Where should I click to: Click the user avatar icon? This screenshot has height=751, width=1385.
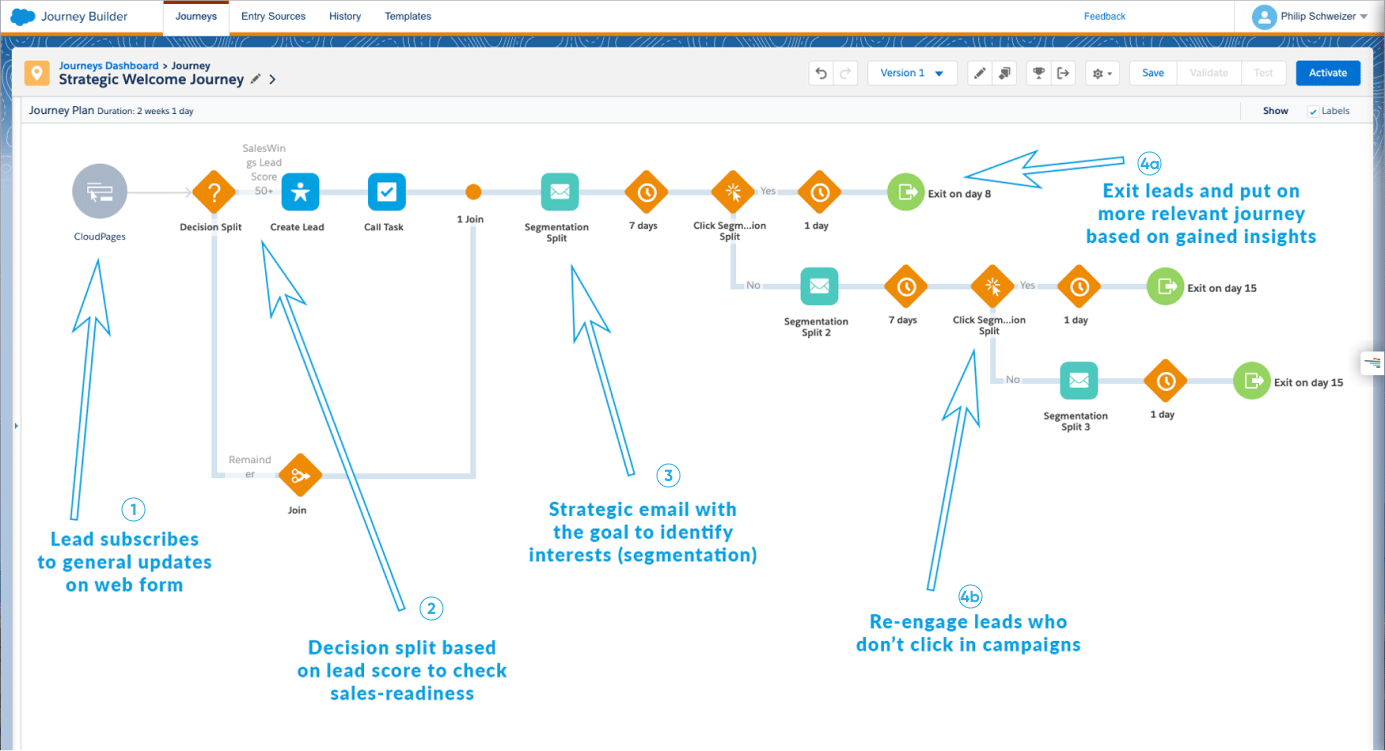1264,16
